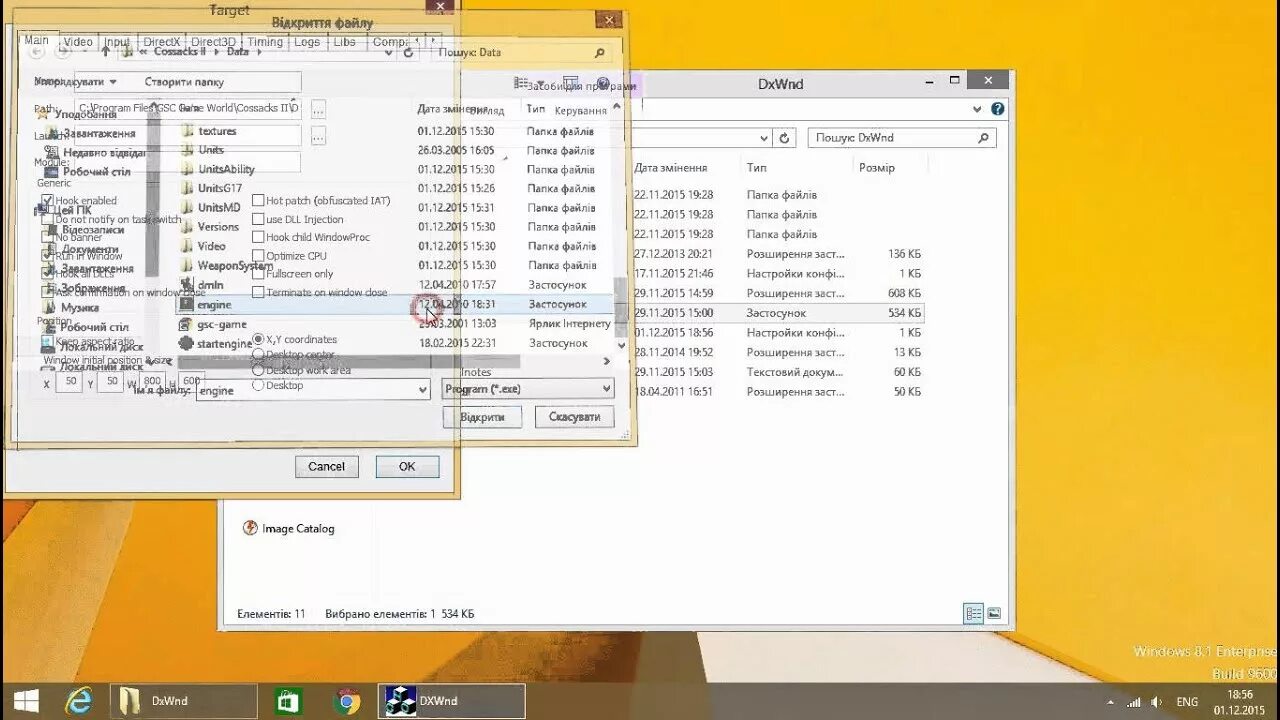This screenshot has height=720, width=1280.
Task: Refresh the Data folder listing
Action: click(408, 52)
